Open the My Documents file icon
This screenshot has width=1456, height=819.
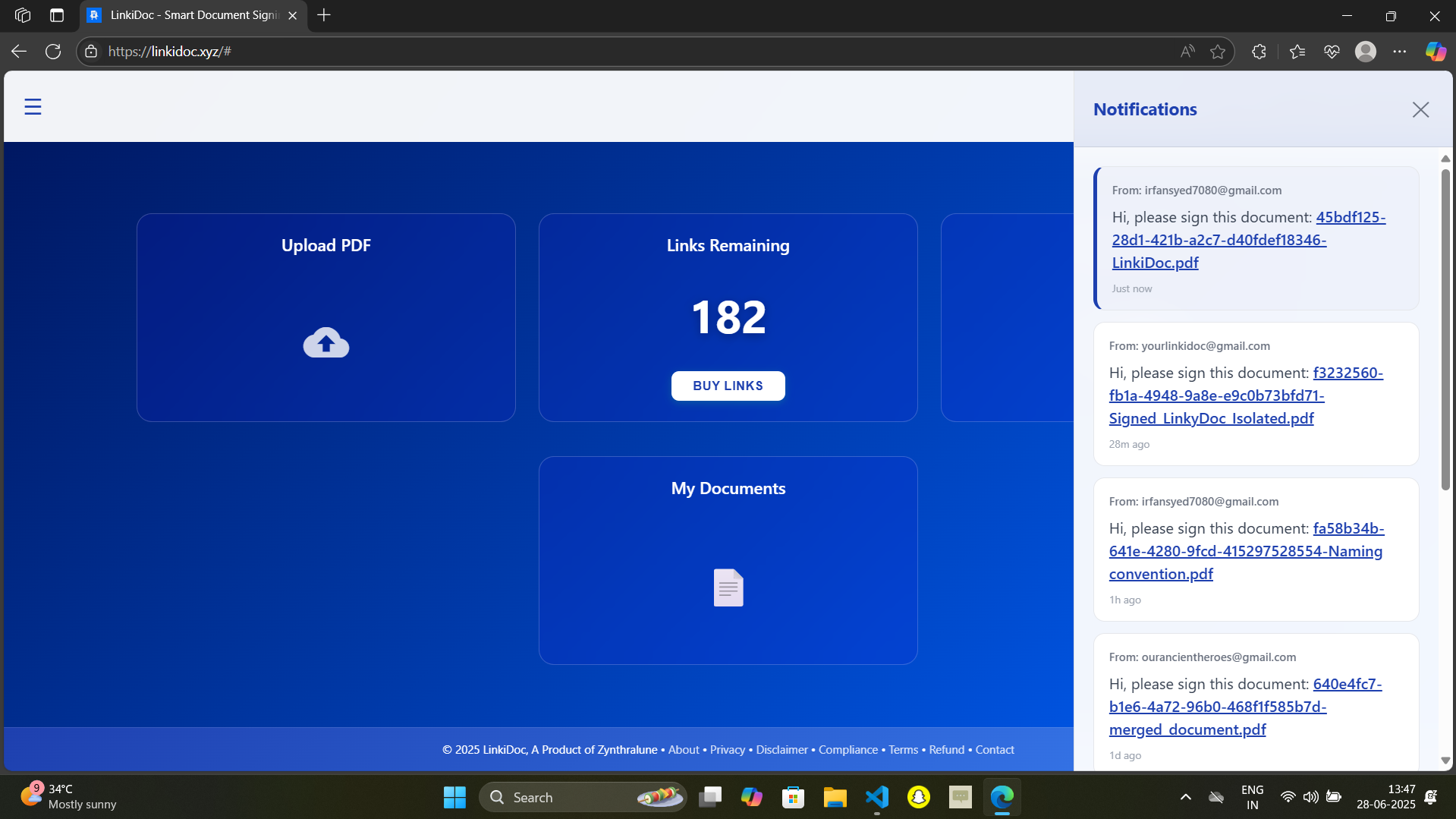pos(728,587)
